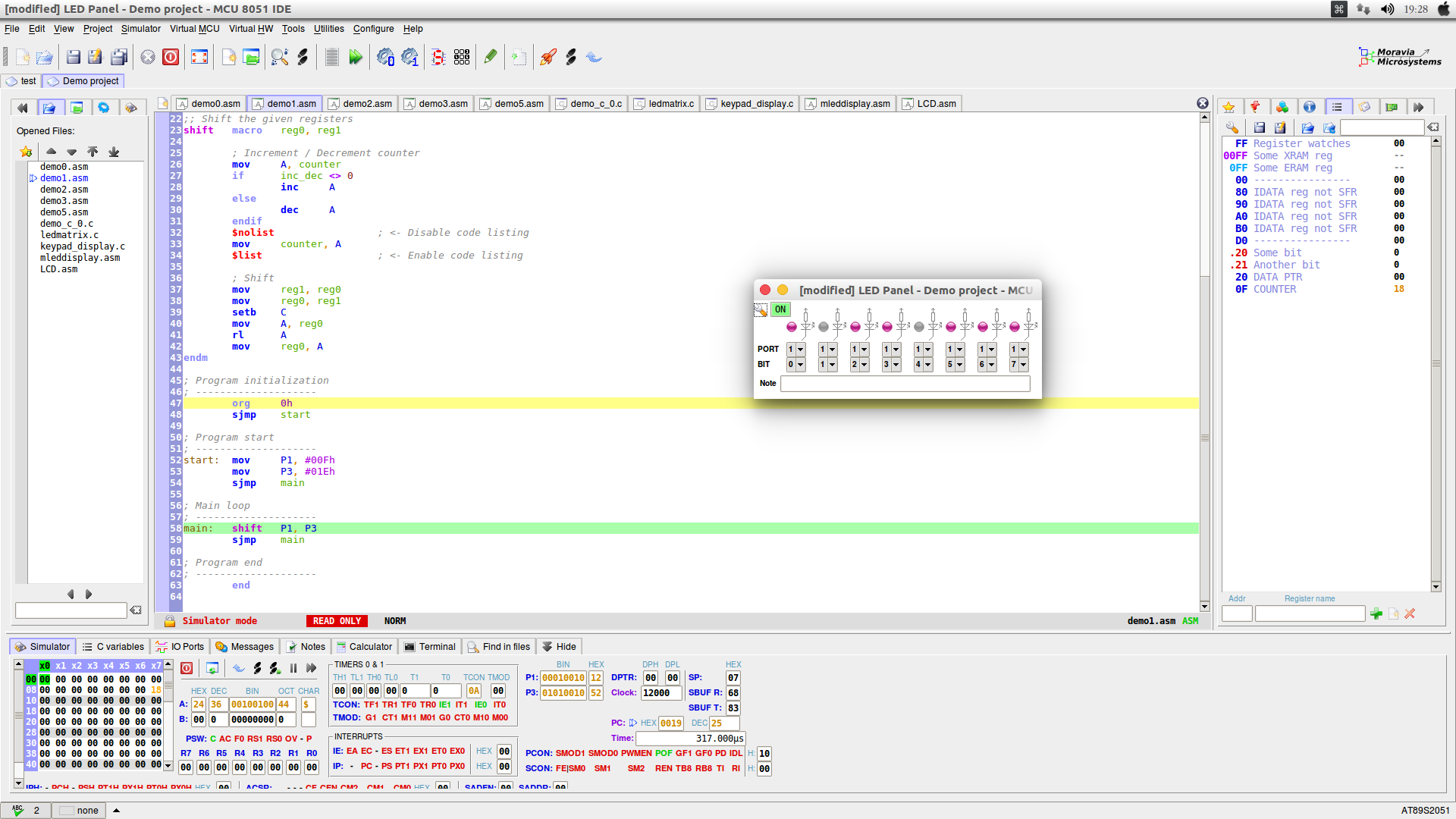Click the left panel collapse double-arrow icon
Screen dimensions: 1456x819
click(x=22, y=108)
